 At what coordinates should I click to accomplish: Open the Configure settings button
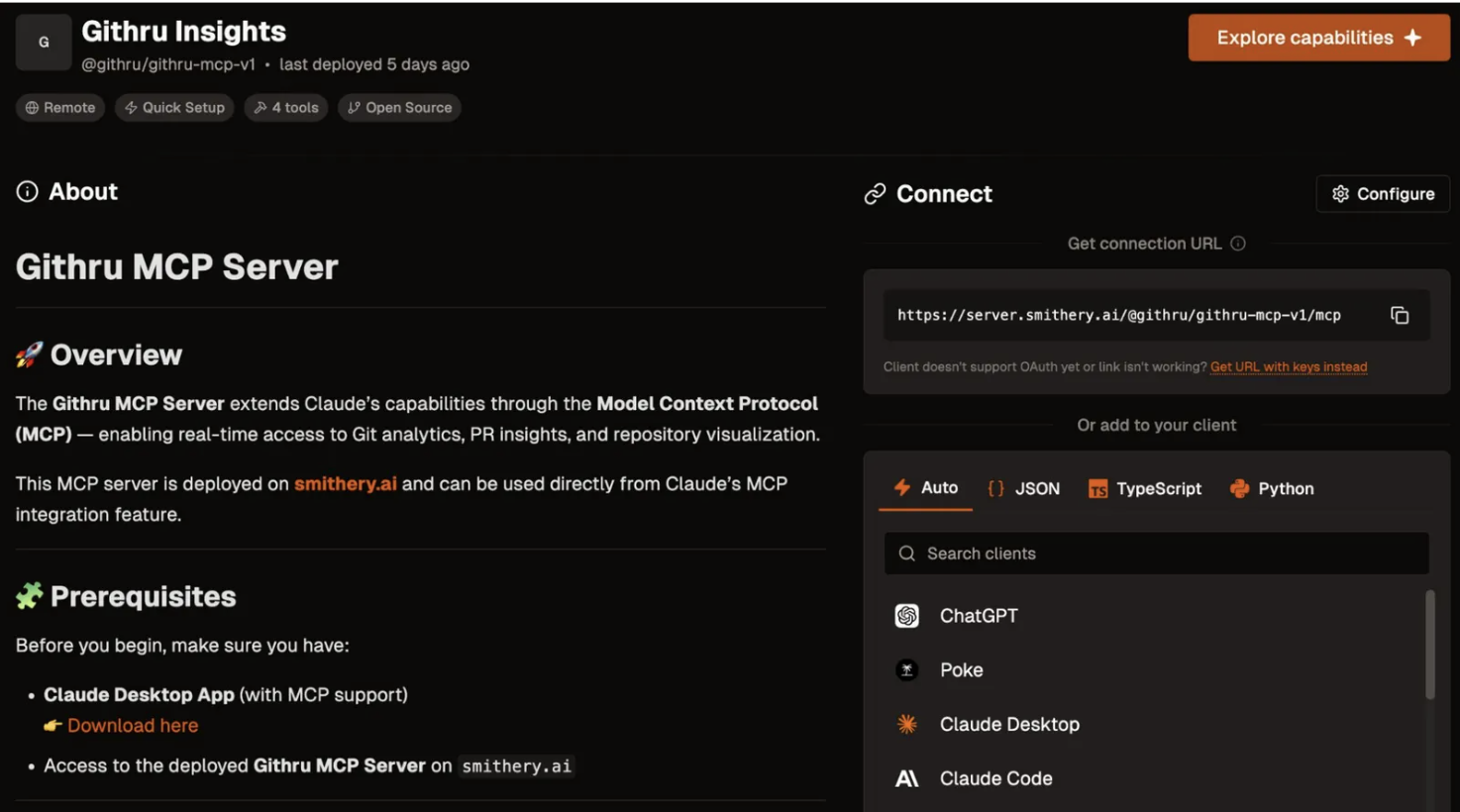point(1383,194)
